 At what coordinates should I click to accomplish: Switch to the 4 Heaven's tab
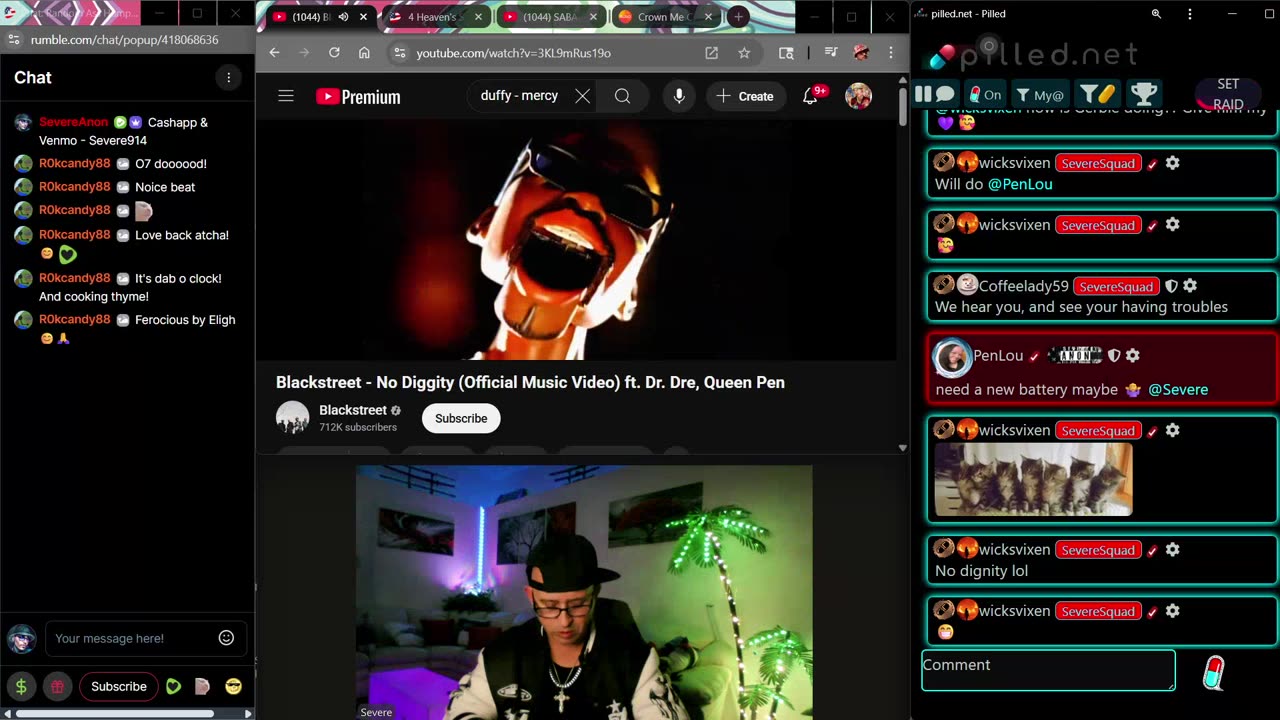point(433,17)
